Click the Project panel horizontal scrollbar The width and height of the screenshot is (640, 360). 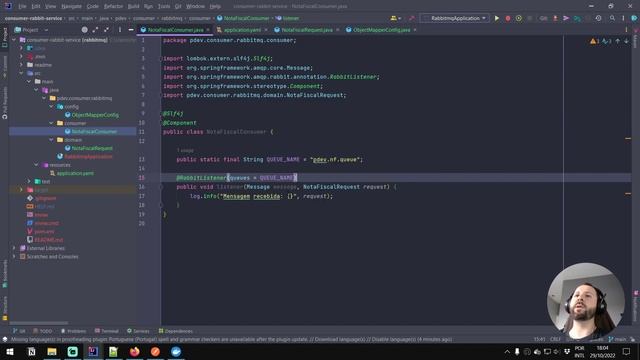click(x=39, y=323)
